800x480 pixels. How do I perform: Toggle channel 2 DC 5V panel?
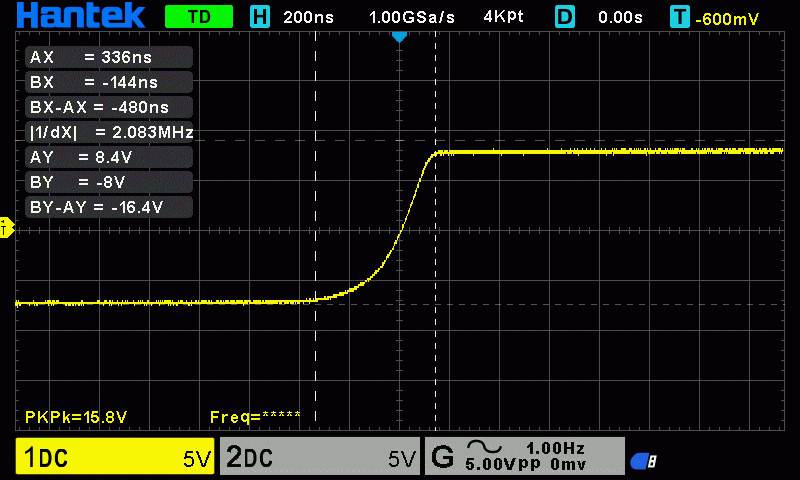[x=320, y=456]
